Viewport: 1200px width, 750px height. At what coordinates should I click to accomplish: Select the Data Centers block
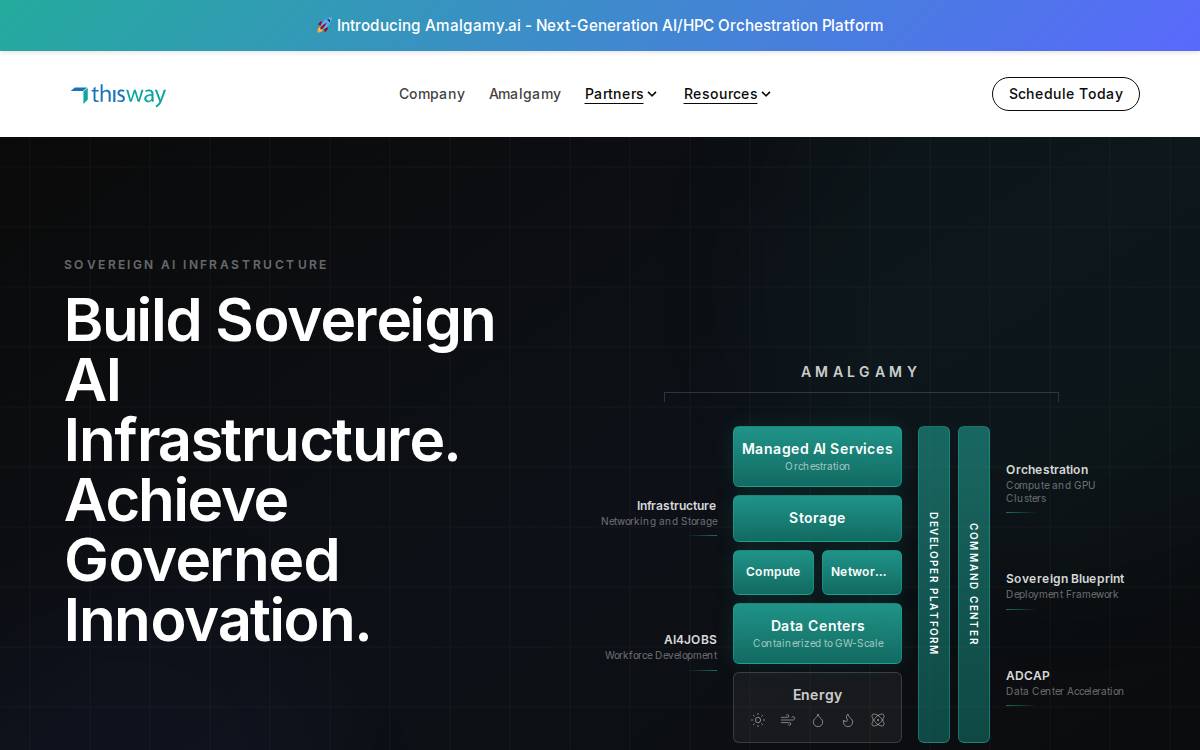point(817,633)
